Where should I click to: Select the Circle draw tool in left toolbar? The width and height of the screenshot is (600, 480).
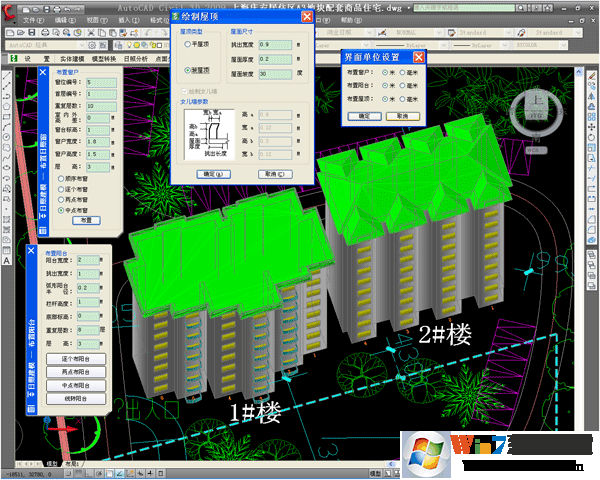[8, 138]
